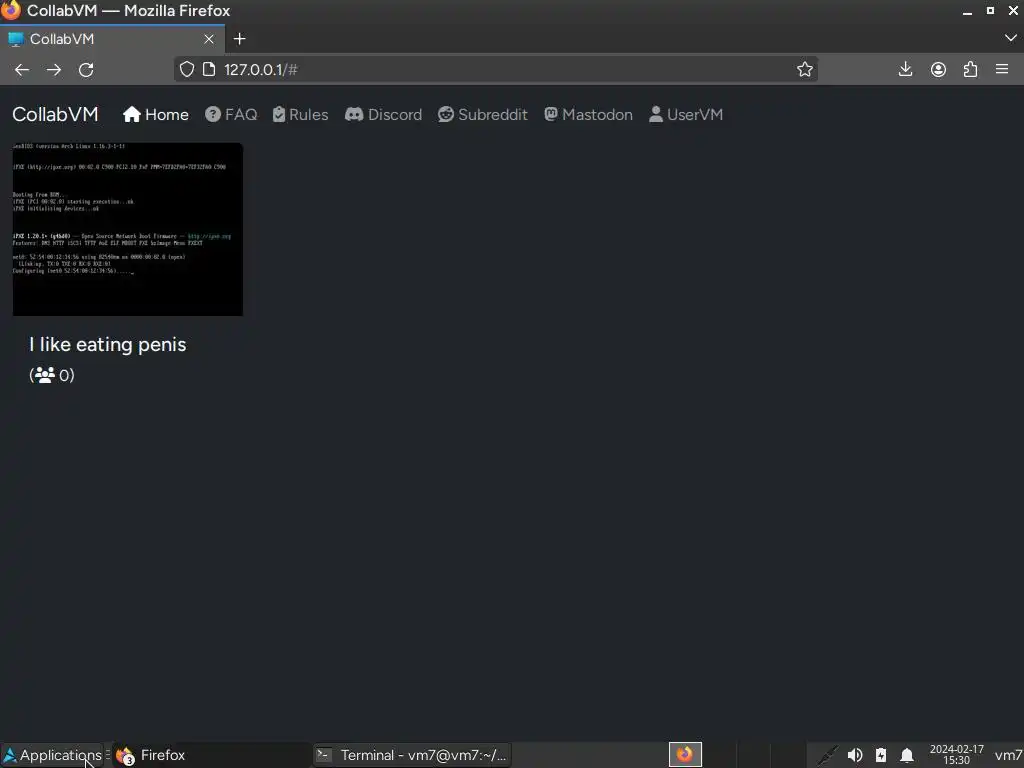Close the Firefox window
1024x768 pixels.
1013,10
